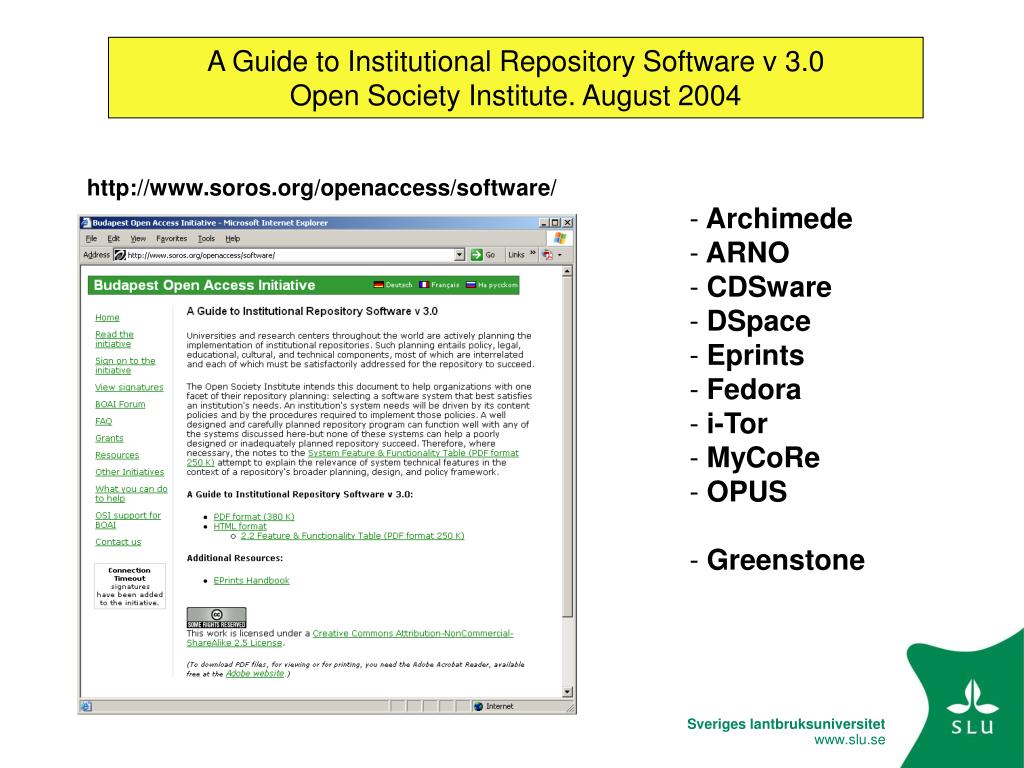The width and height of the screenshot is (1024, 768).
Task: Click the Windows flag logo icon
Action: [560, 239]
